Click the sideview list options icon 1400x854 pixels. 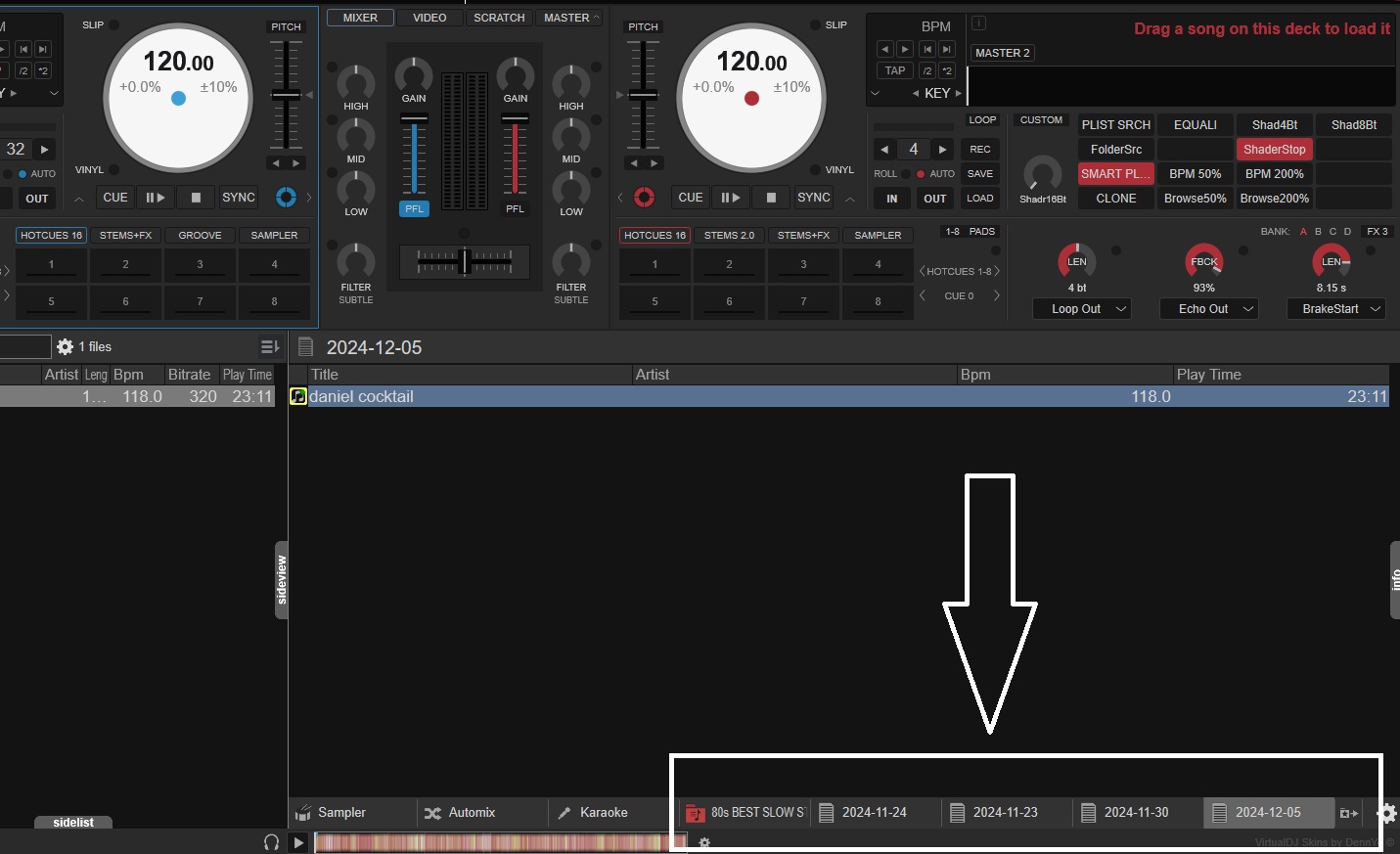tap(270, 346)
